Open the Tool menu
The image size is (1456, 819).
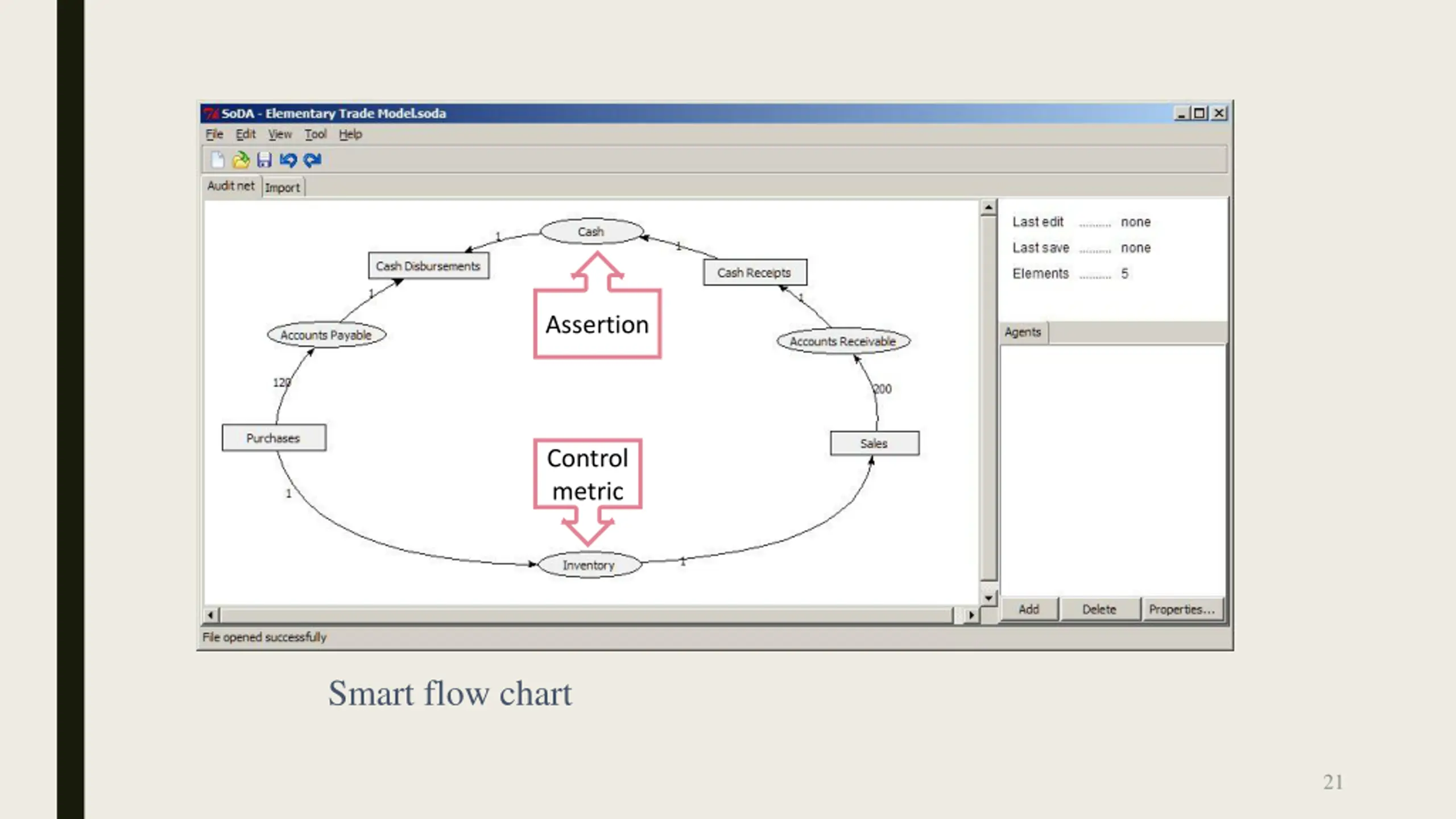click(x=316, y=134)
